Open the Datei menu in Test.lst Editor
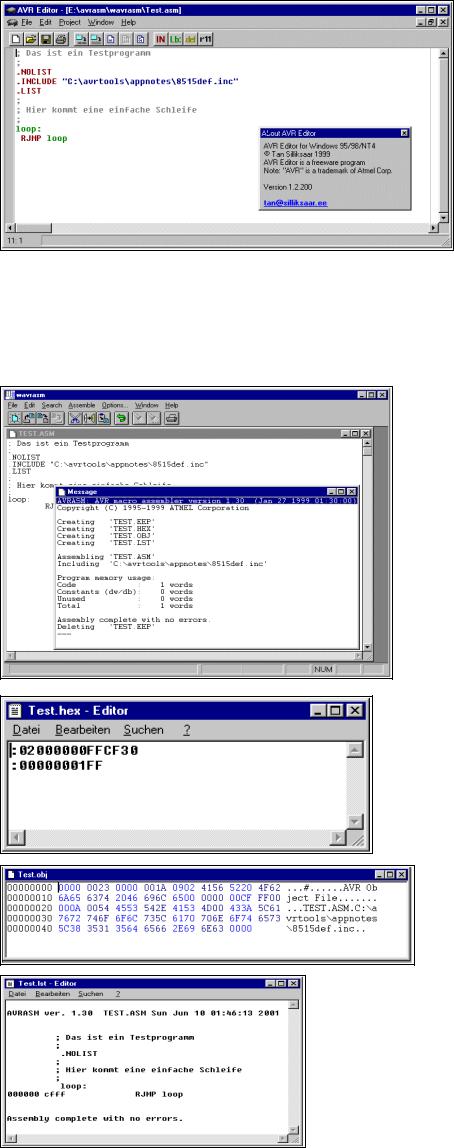 click(17, 994)
